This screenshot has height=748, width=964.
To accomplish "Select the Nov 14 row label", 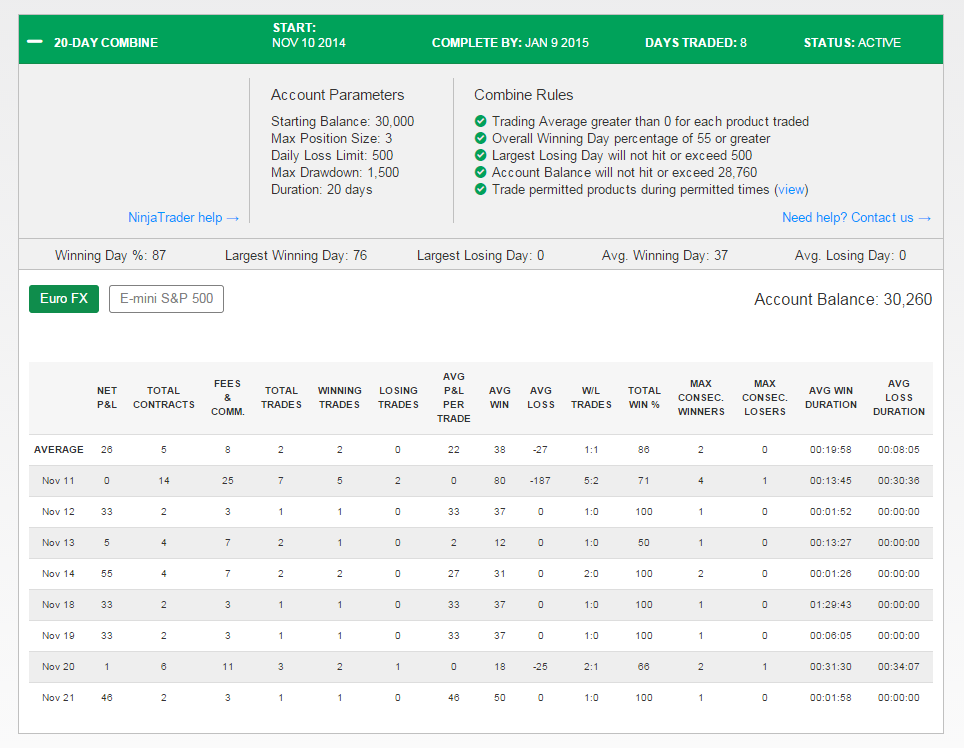I will pyautogui.click(x=58, y=573).
